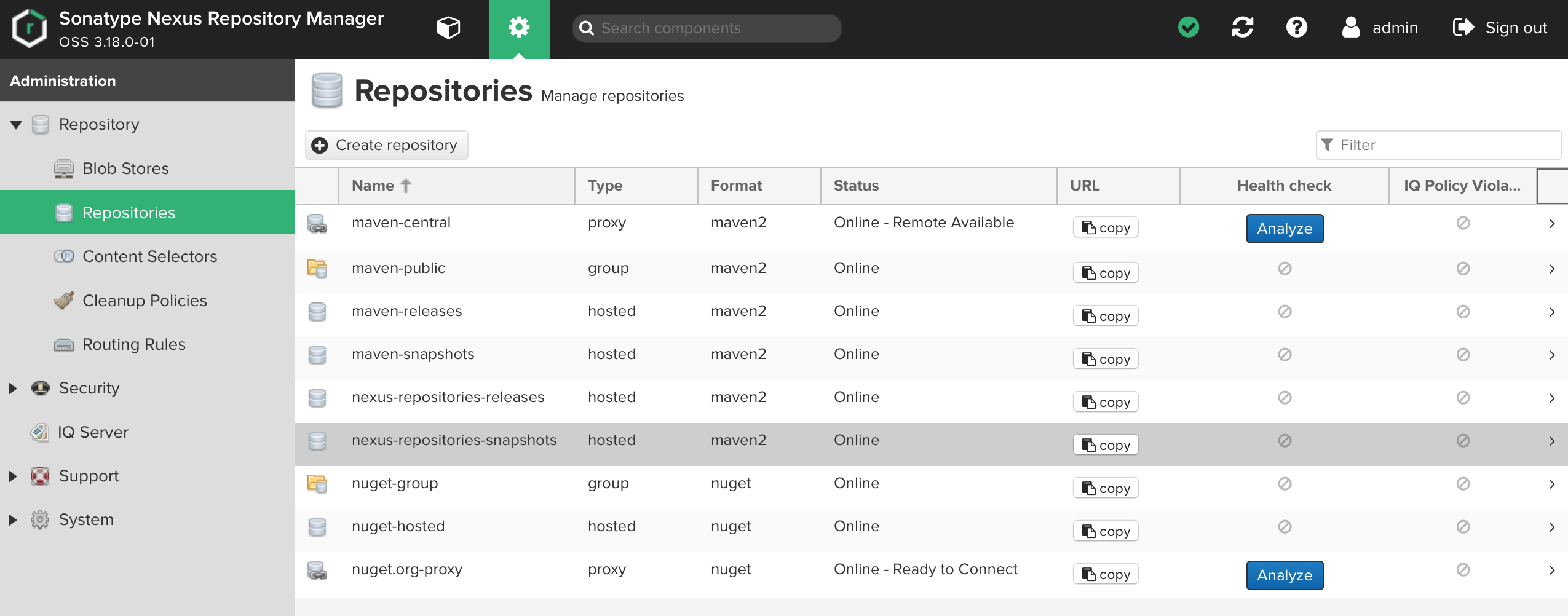The height and width of the screenshot is (616, 1568).
Task: Sort by Type column header
Action: pos(636,186)
